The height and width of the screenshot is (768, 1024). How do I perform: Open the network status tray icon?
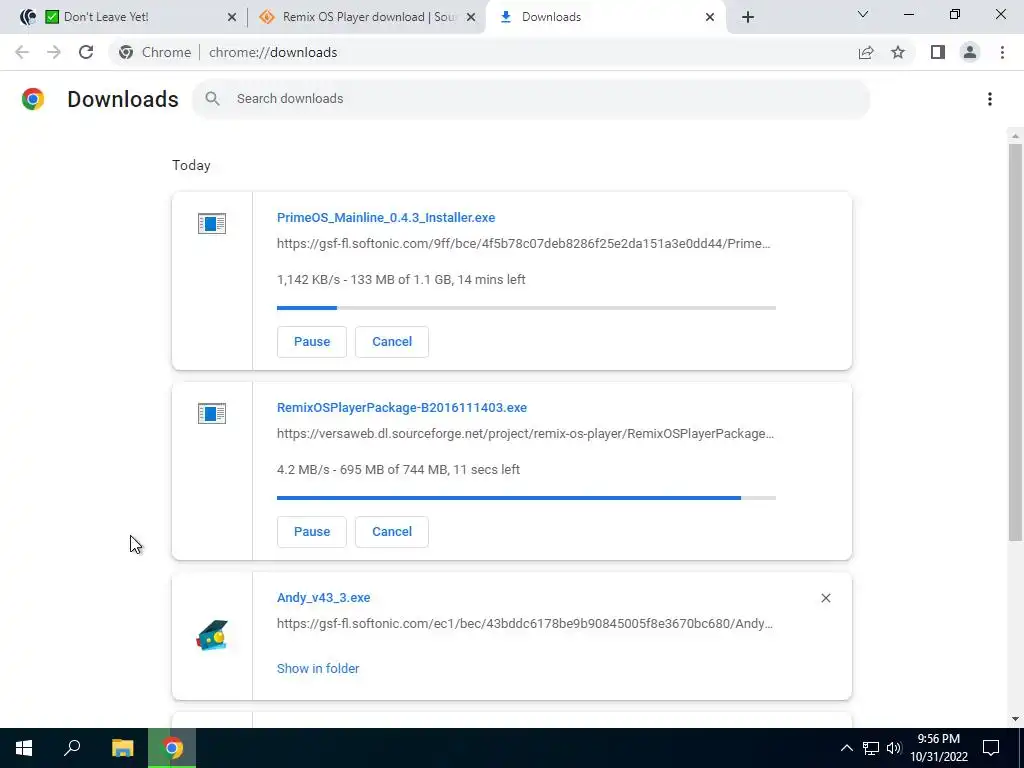coord(871,748)
